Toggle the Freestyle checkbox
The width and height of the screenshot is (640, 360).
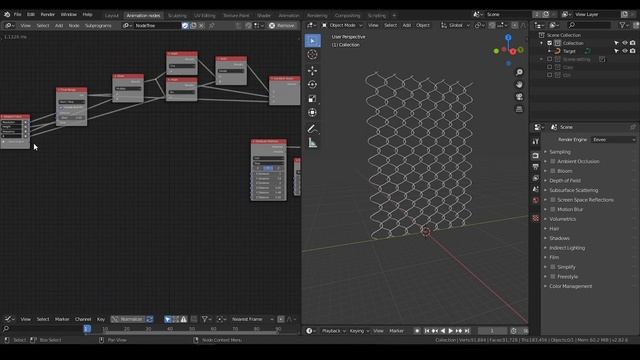(x=553, y=277)
